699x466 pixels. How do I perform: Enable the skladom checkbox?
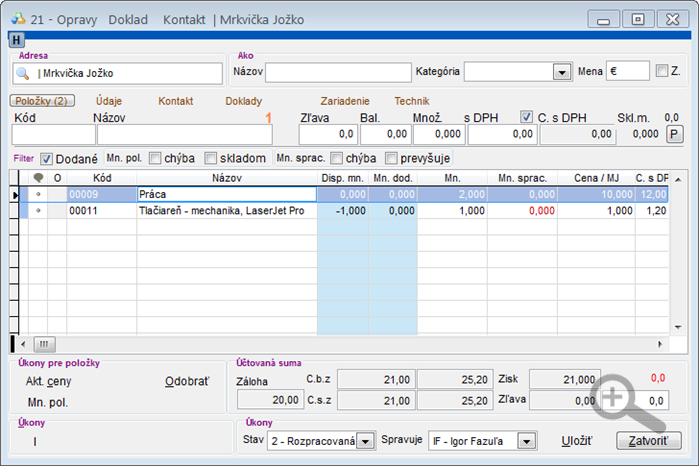[x=210, y=158]
